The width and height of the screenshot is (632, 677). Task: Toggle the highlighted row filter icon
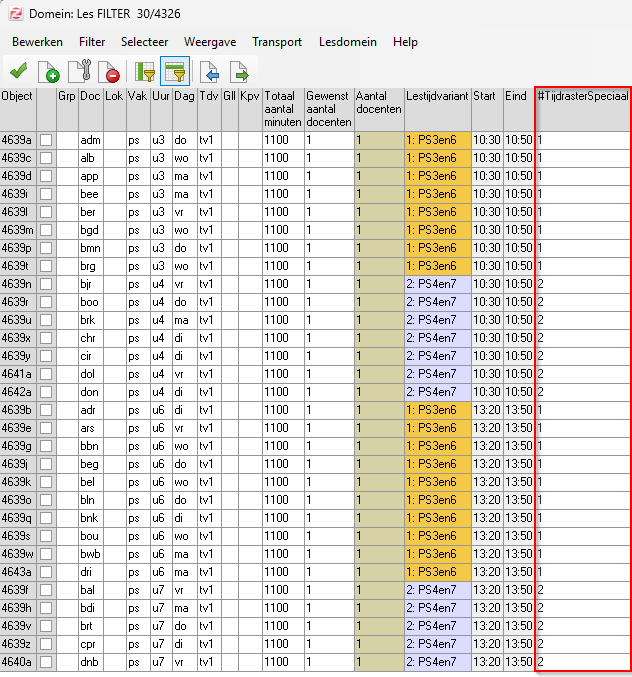click(176, 71)
